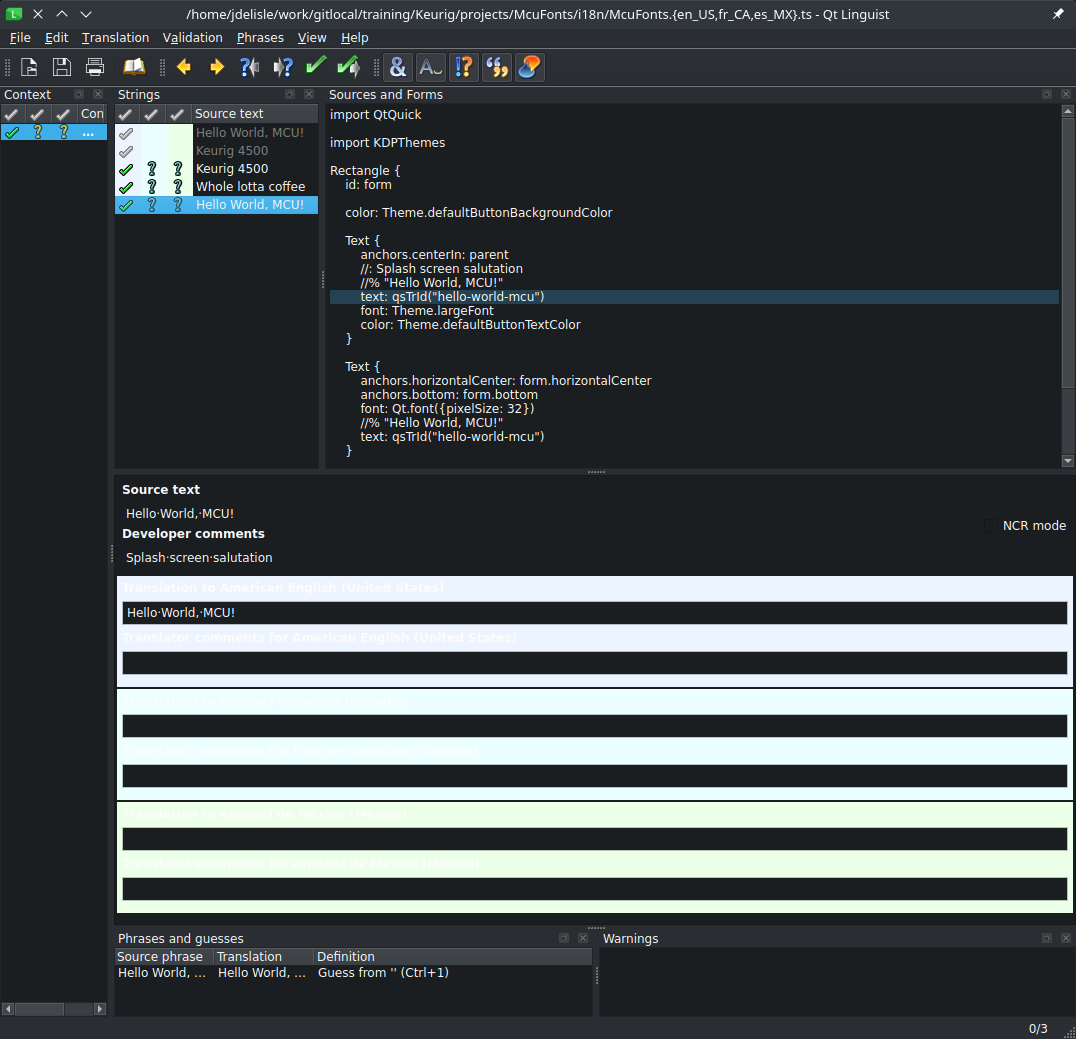Open the File menu

[20, 38]
